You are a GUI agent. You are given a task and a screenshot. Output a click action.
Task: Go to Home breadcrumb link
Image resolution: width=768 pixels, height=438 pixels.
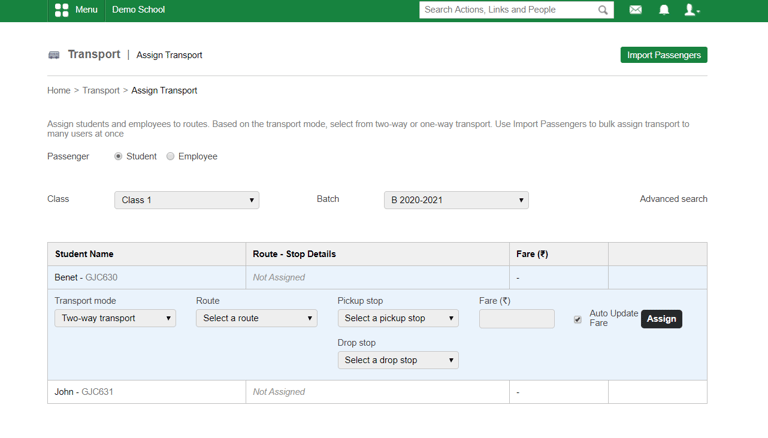click(x=59, y=91)
